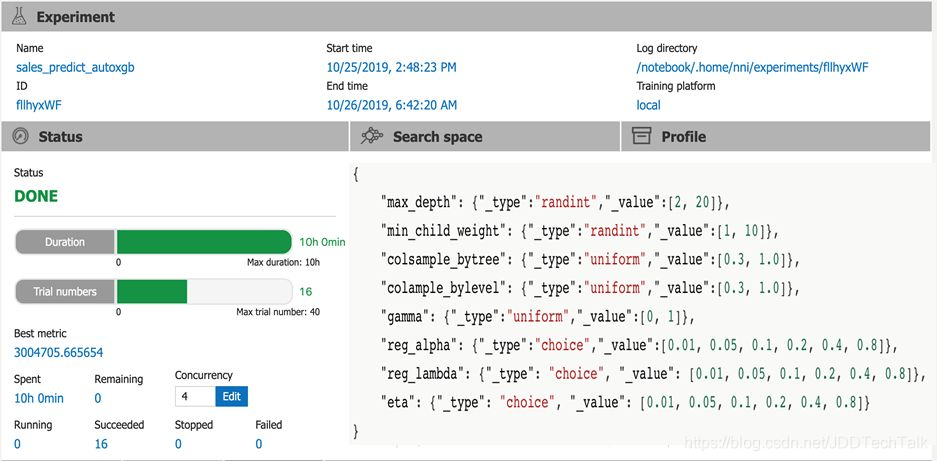
Task: Click the "min_child_weight" JSON line
Action: pyautogui.click(x=579, y=231)
